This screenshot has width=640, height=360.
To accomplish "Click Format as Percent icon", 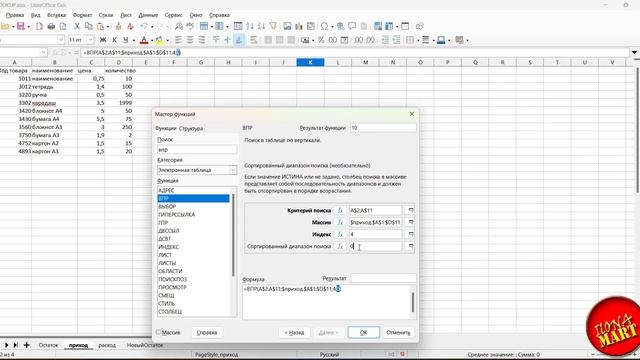I will point(321,40).
